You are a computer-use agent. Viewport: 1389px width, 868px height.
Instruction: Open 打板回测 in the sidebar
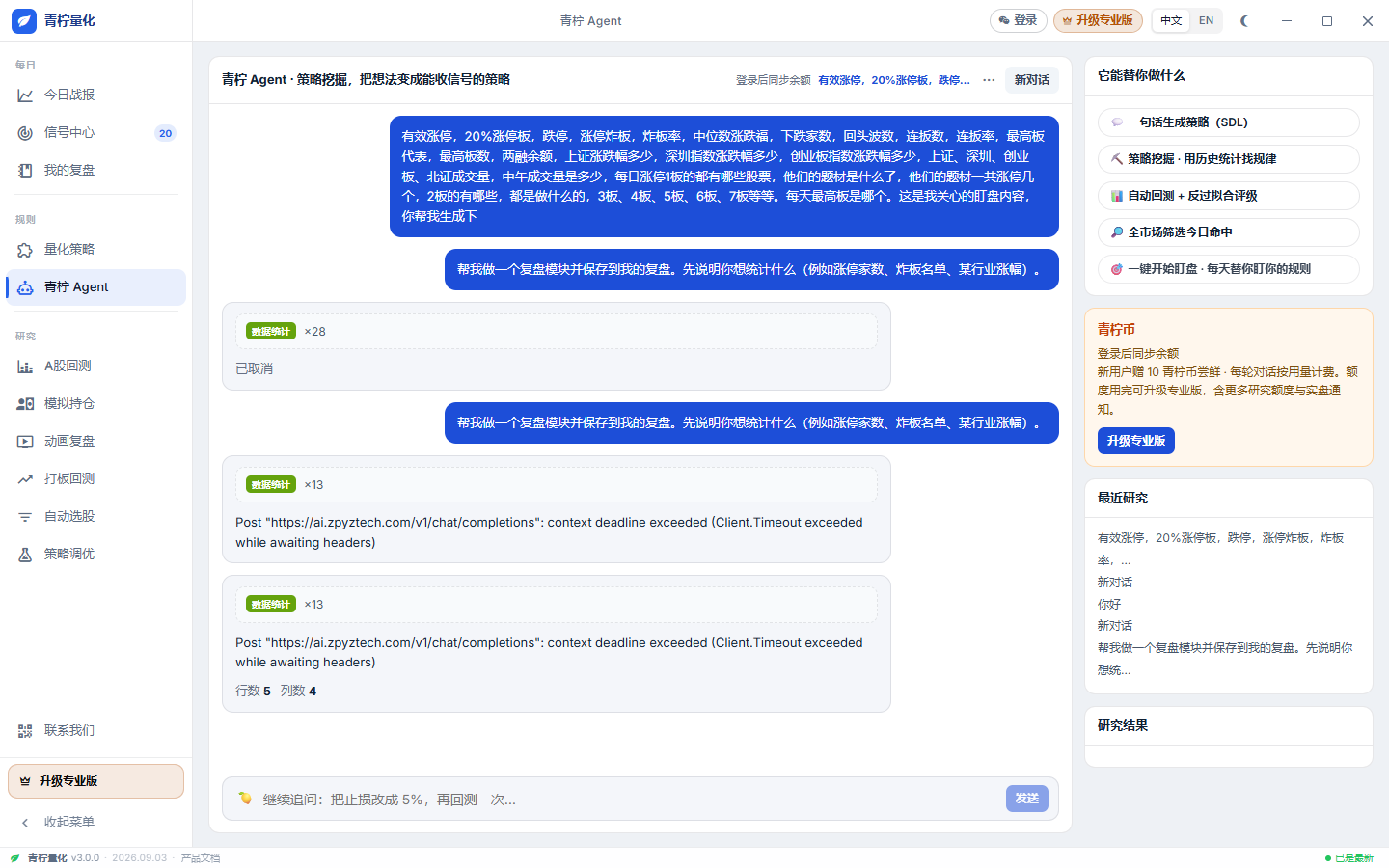[95, 478]
